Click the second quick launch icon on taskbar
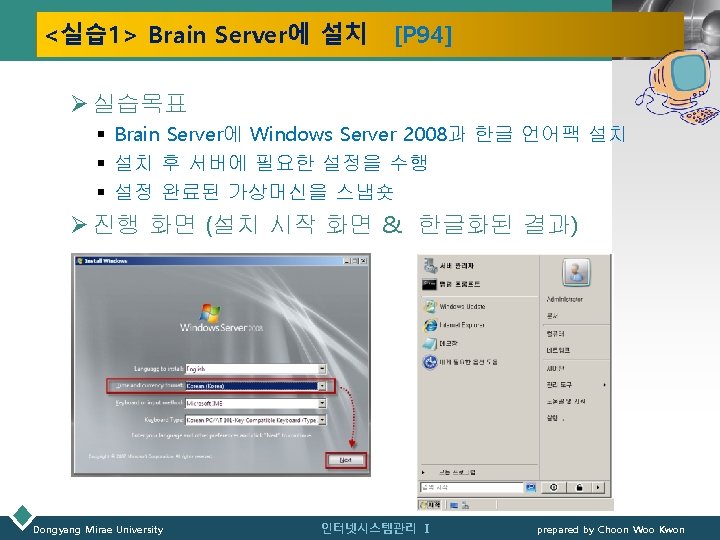The width and height of the screenshot is (720, 540). 465,506
